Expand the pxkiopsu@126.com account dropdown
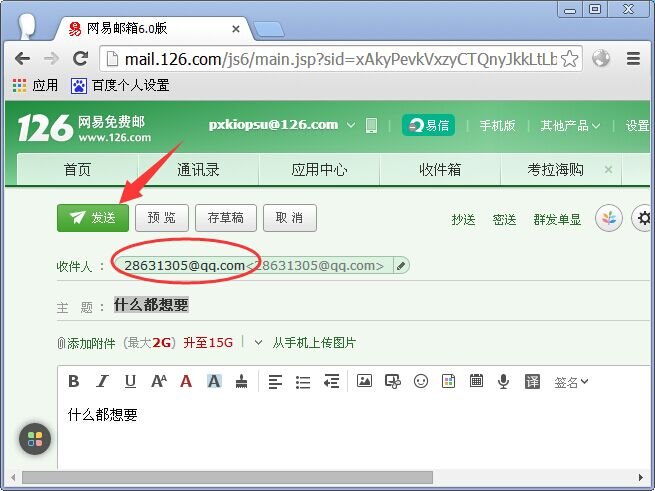 (351, 125)
